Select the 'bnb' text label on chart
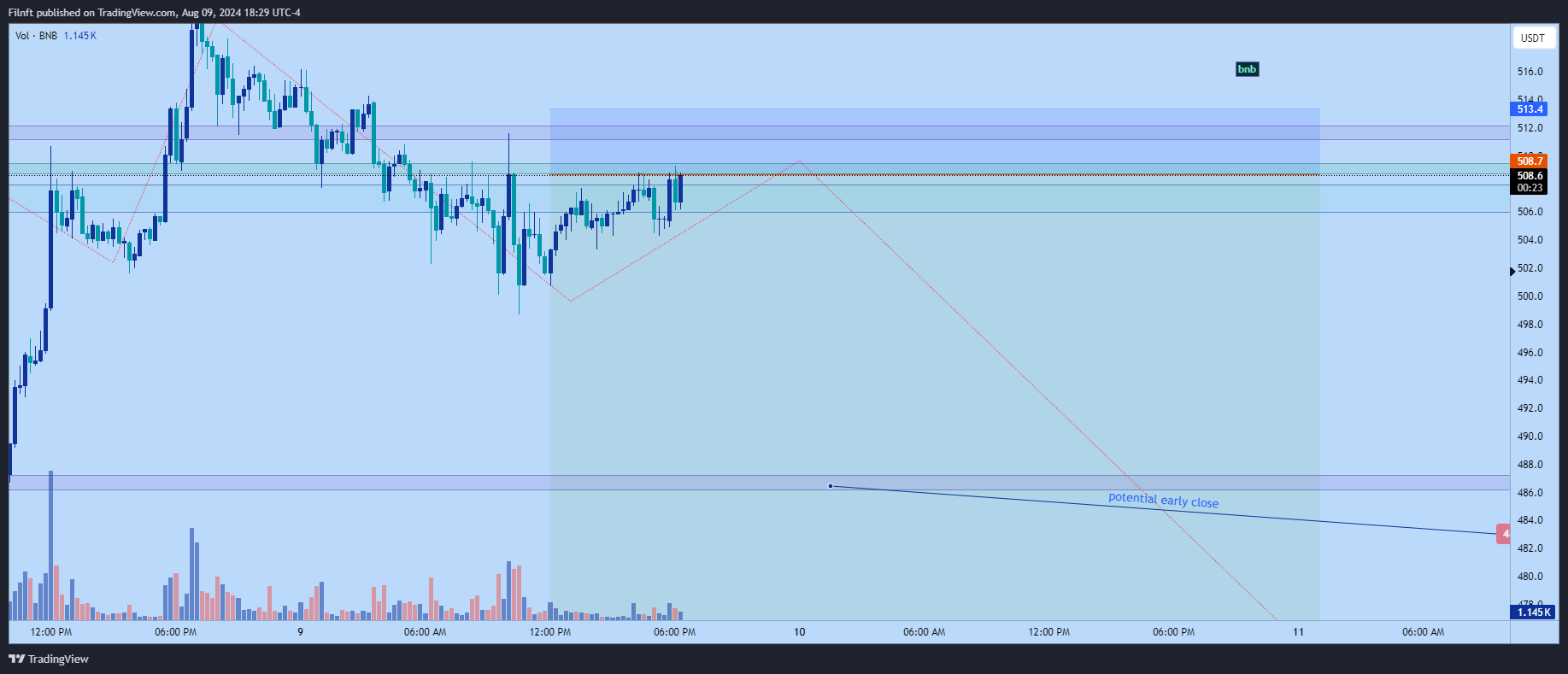 [x=1248, y=69]
